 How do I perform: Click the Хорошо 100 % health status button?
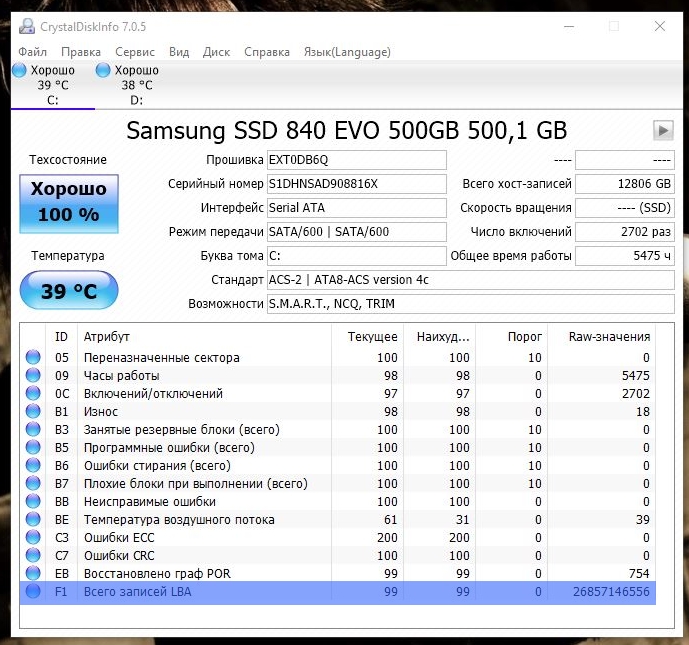(x=69, y=203)
